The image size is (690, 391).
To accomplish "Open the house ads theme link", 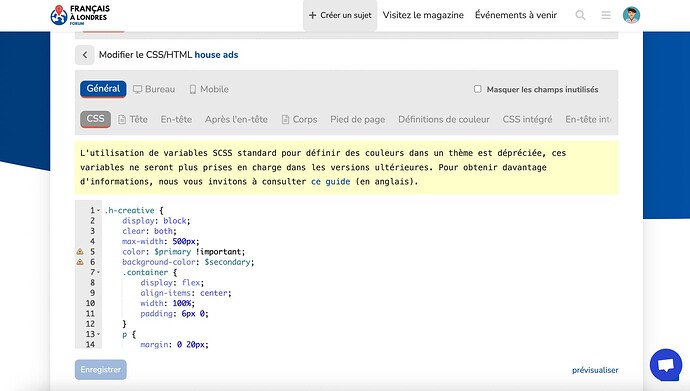I will pos(217,55).
